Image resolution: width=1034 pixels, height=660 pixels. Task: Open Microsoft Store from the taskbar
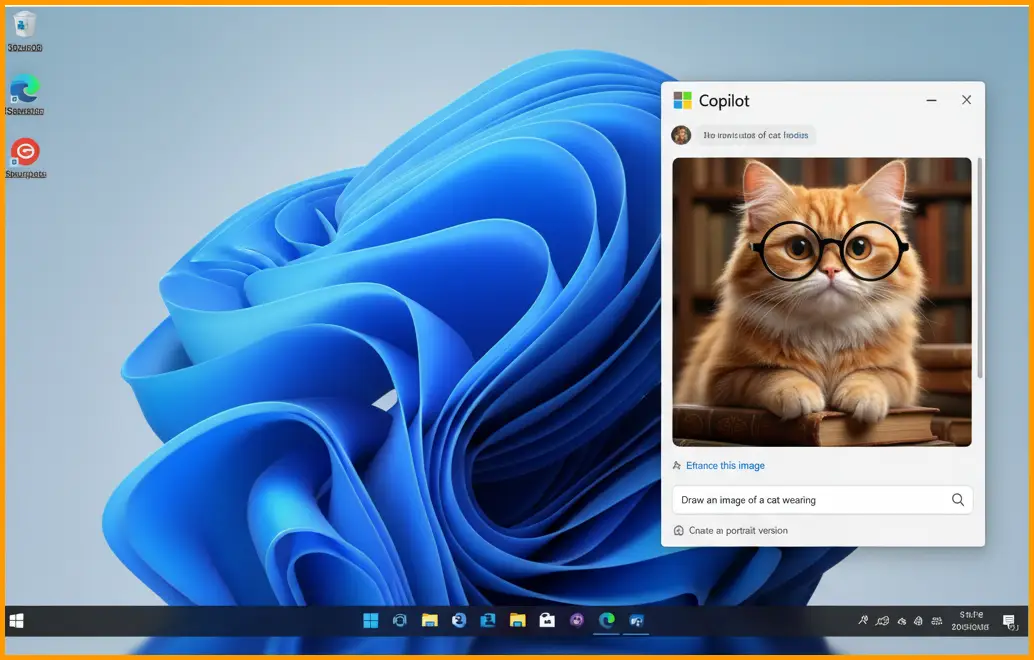pos(547,621)
